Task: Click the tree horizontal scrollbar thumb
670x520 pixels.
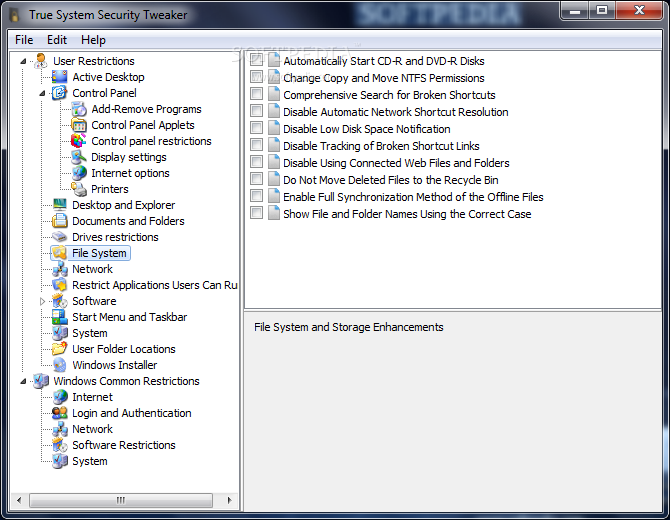Action: 120,500
